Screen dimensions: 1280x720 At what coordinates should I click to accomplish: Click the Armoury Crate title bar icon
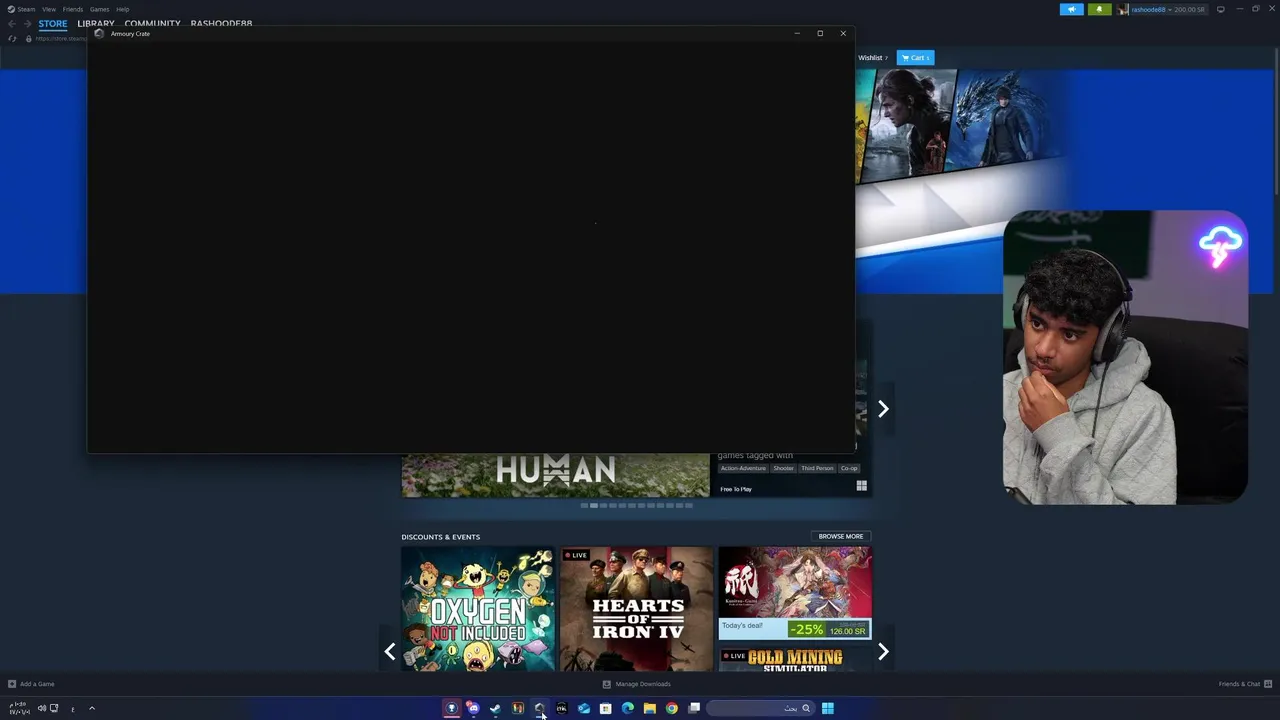99,33
